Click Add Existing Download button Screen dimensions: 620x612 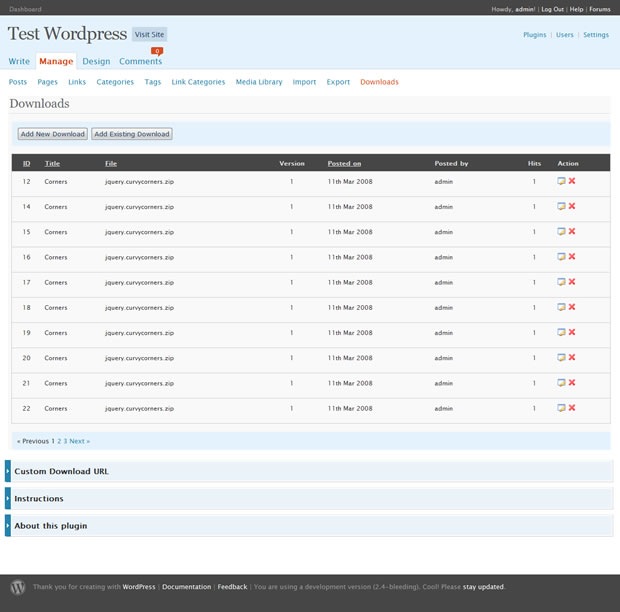click(x=132, y=134)
